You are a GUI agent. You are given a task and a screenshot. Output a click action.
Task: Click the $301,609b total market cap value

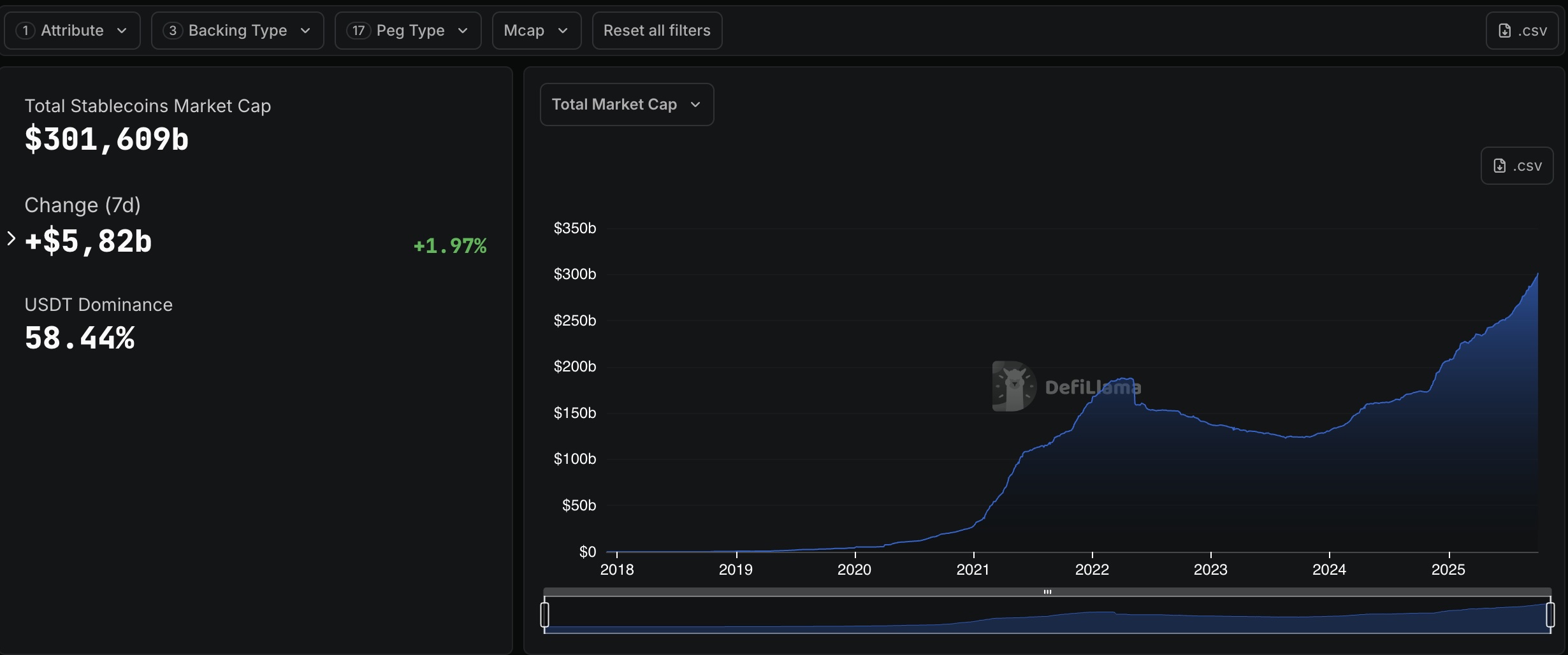[x=106, y=139]
